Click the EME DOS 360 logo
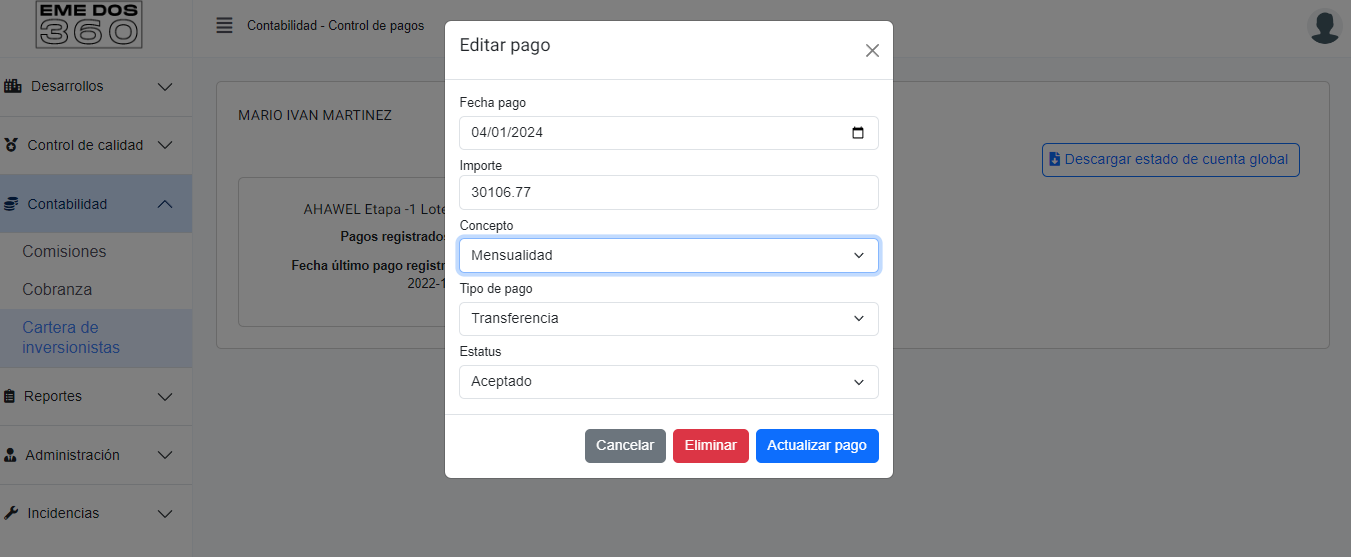The image size is (1351, 557). click(x=89, y=25)
